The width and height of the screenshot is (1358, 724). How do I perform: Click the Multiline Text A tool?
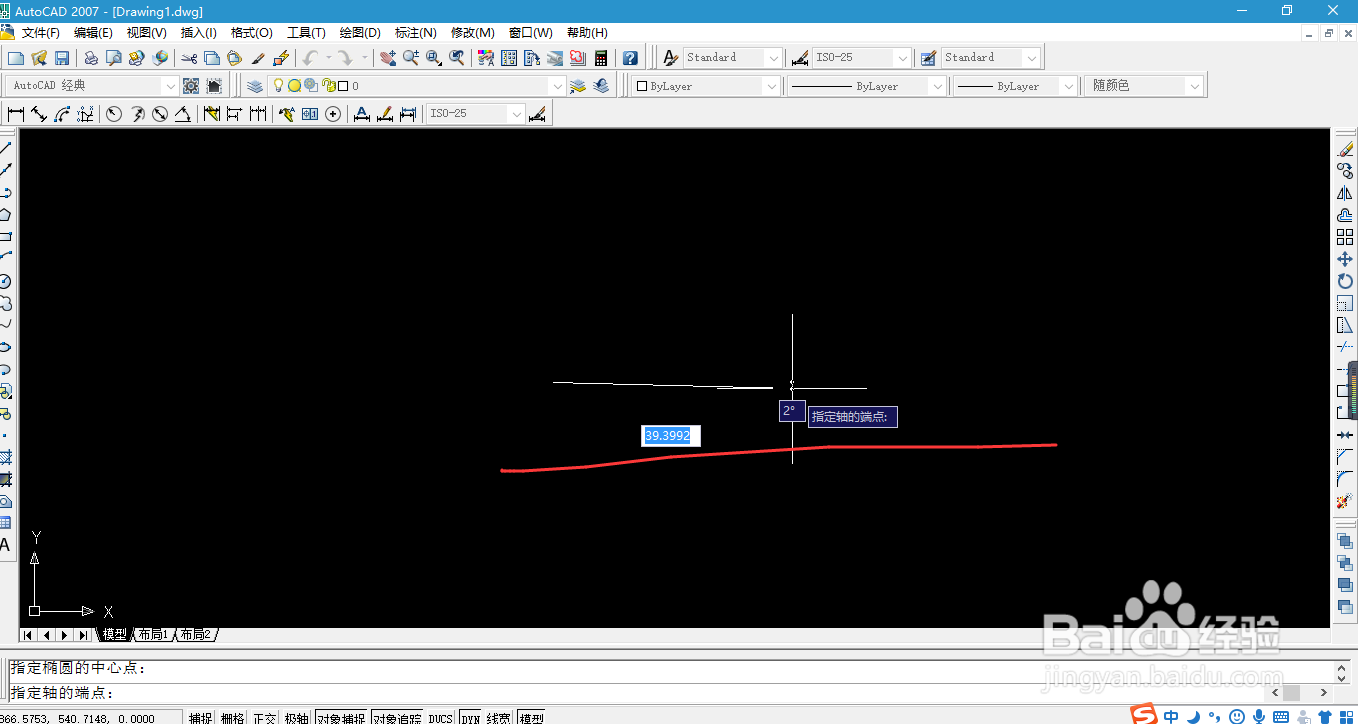tap(5, 545)
